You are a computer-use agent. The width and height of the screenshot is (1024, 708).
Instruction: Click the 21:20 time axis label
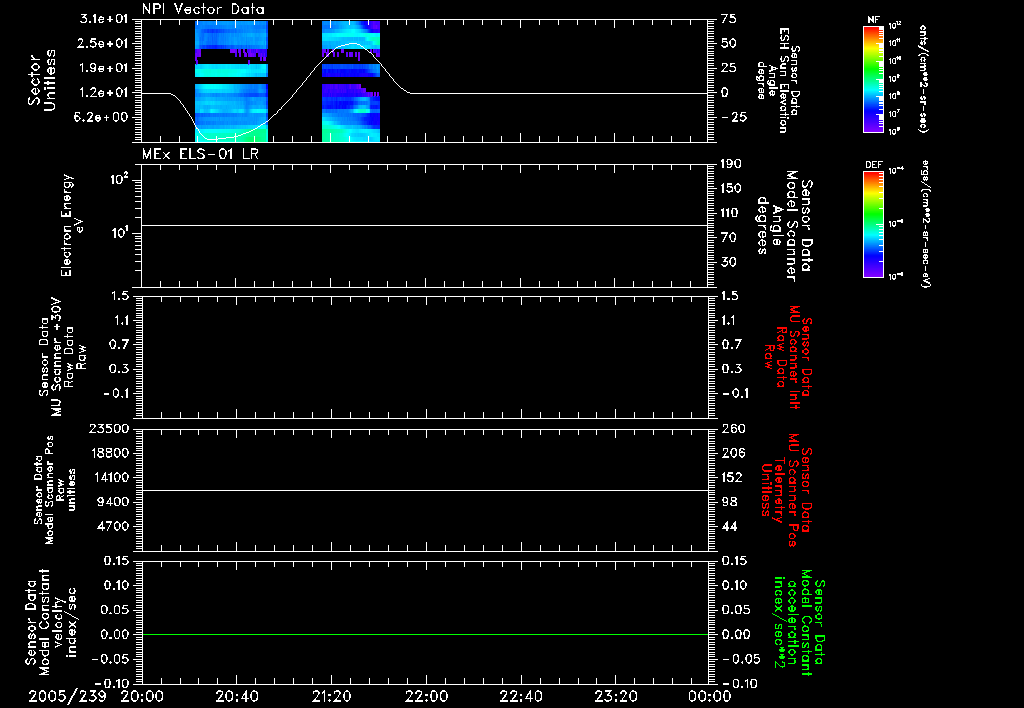pos(331,697)
